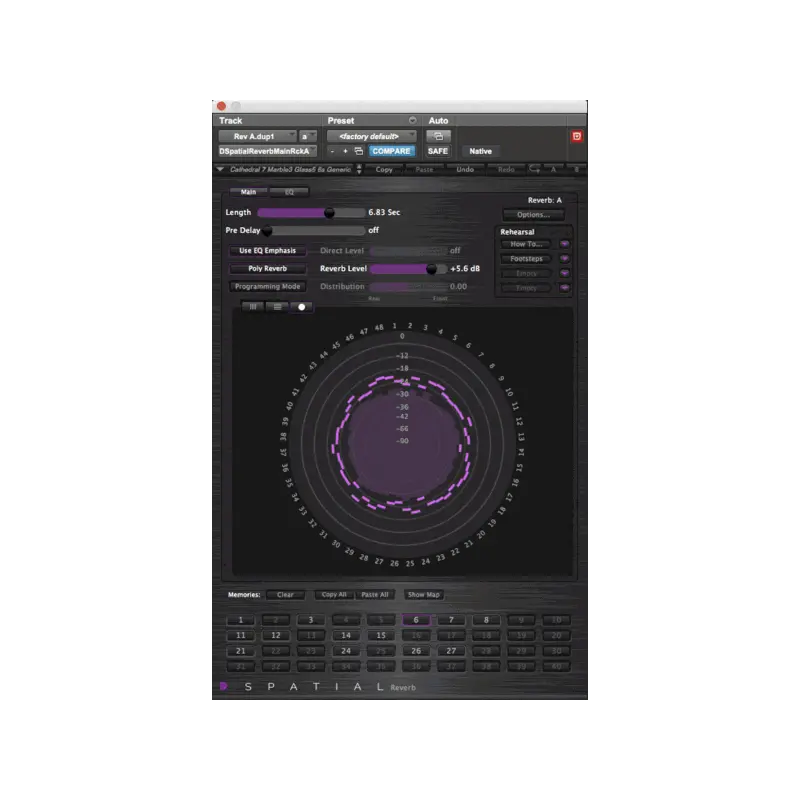The height and width of the screenshot is (800, 800).
Task: Toggle the SAFE automation button
Action: [438, 151]
